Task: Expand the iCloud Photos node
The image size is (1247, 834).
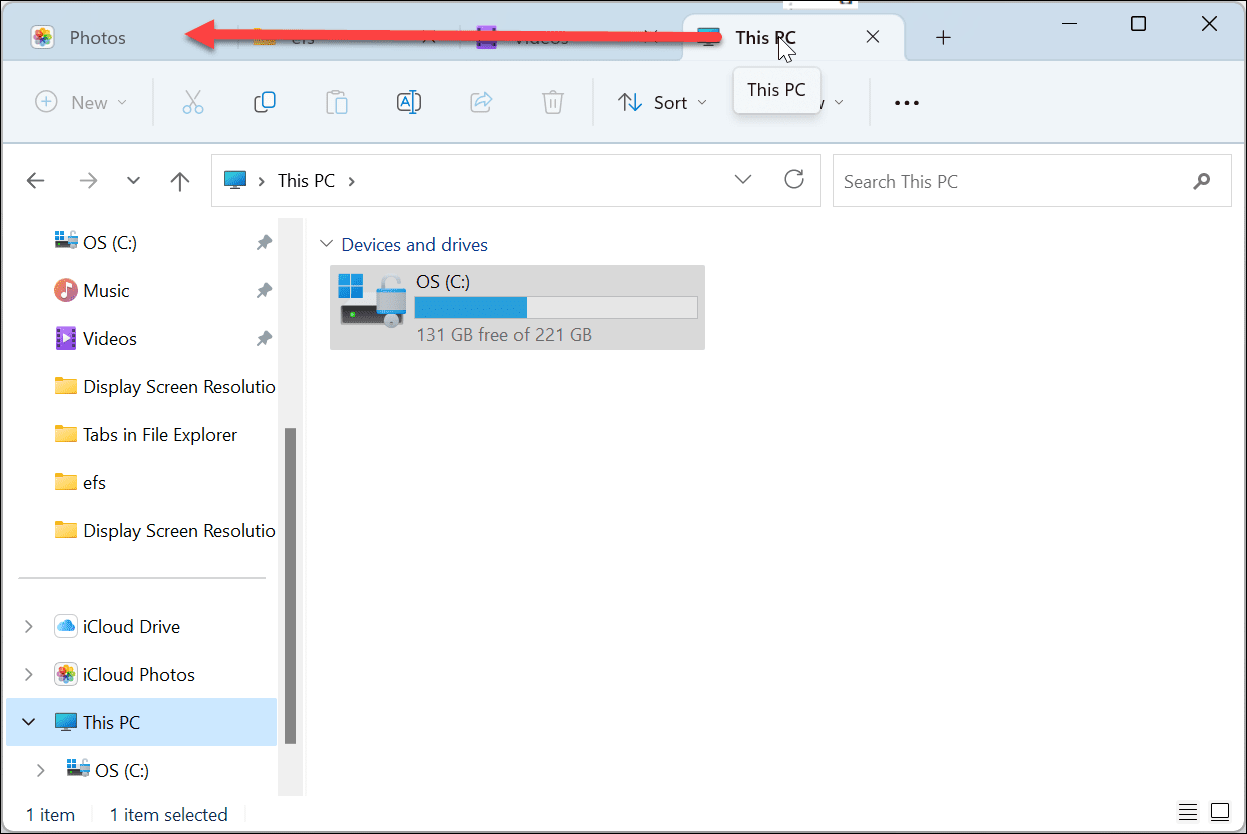Action: coord(28,675)
